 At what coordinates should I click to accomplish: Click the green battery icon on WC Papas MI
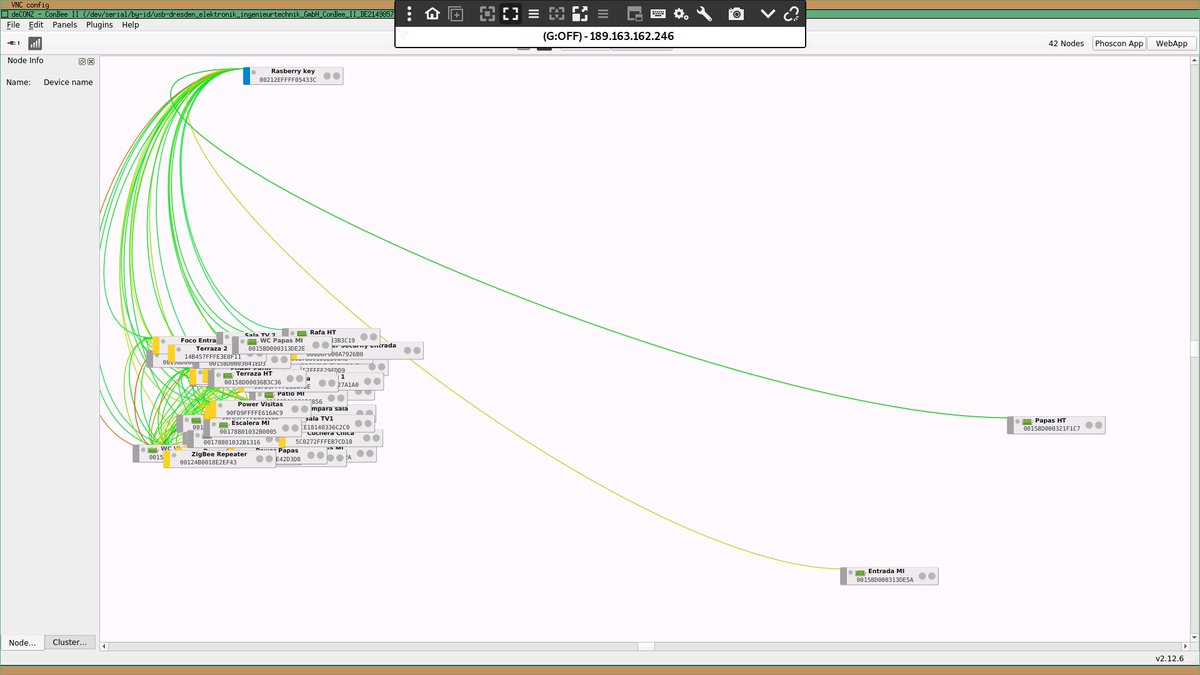tap(252, 342)
